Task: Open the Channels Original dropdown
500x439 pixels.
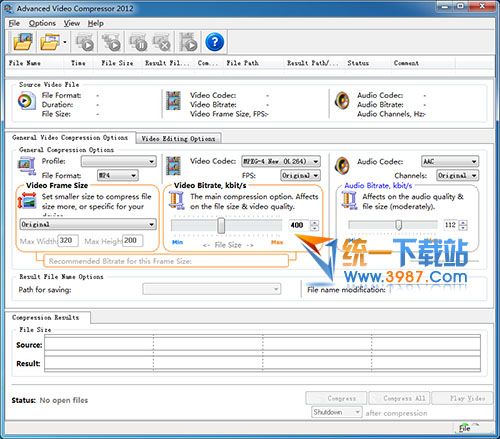Action: (457, 175)
